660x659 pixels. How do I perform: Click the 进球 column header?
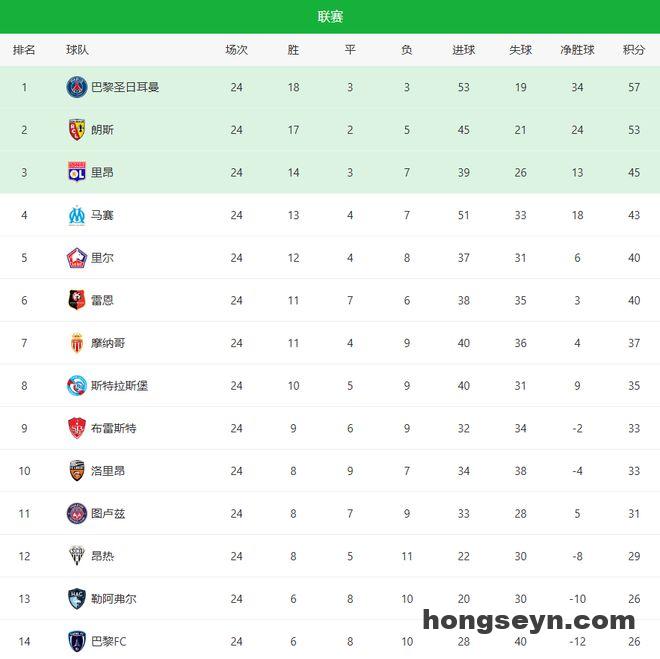tap(463, 50)
